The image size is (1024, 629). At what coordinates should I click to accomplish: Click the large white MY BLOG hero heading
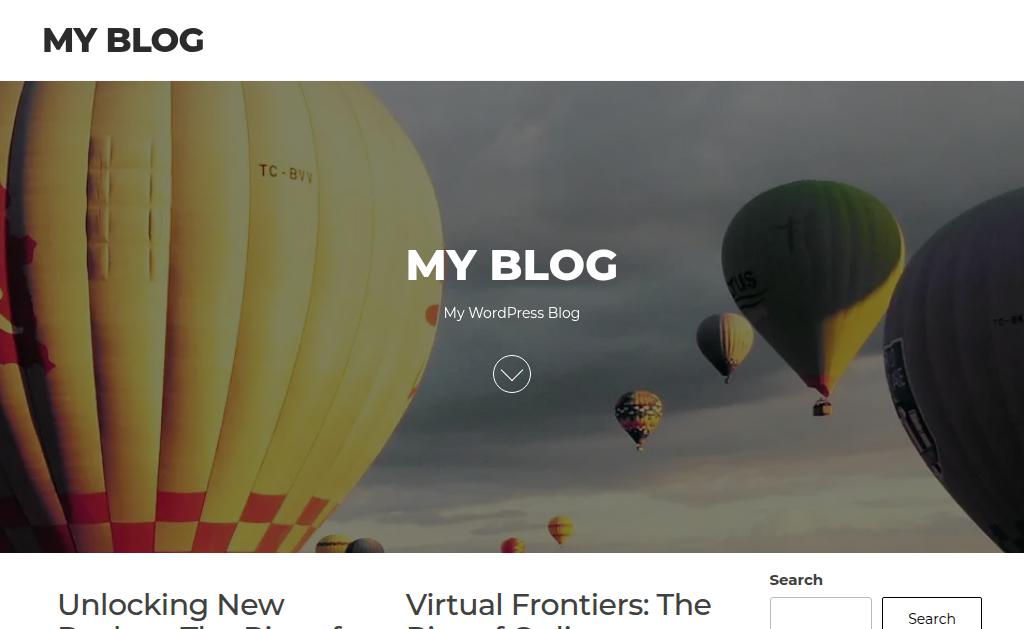click(x=511, y=265)
